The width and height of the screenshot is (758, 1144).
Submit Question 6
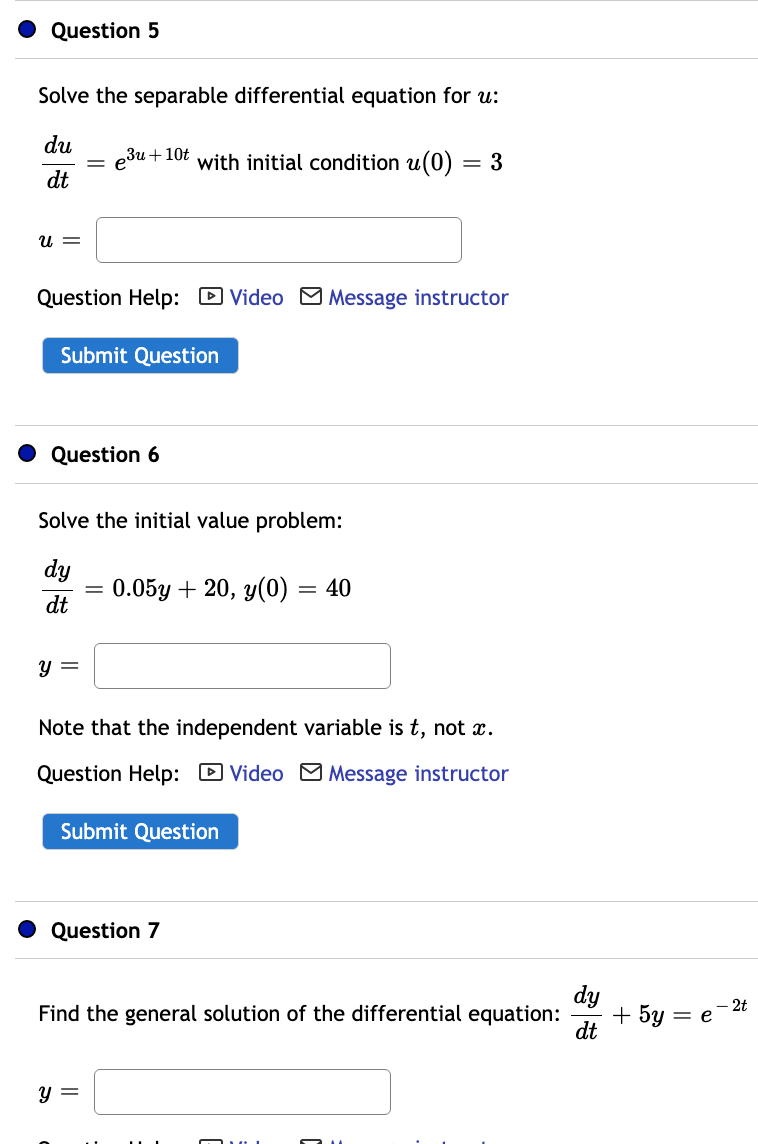coord(140,831)
